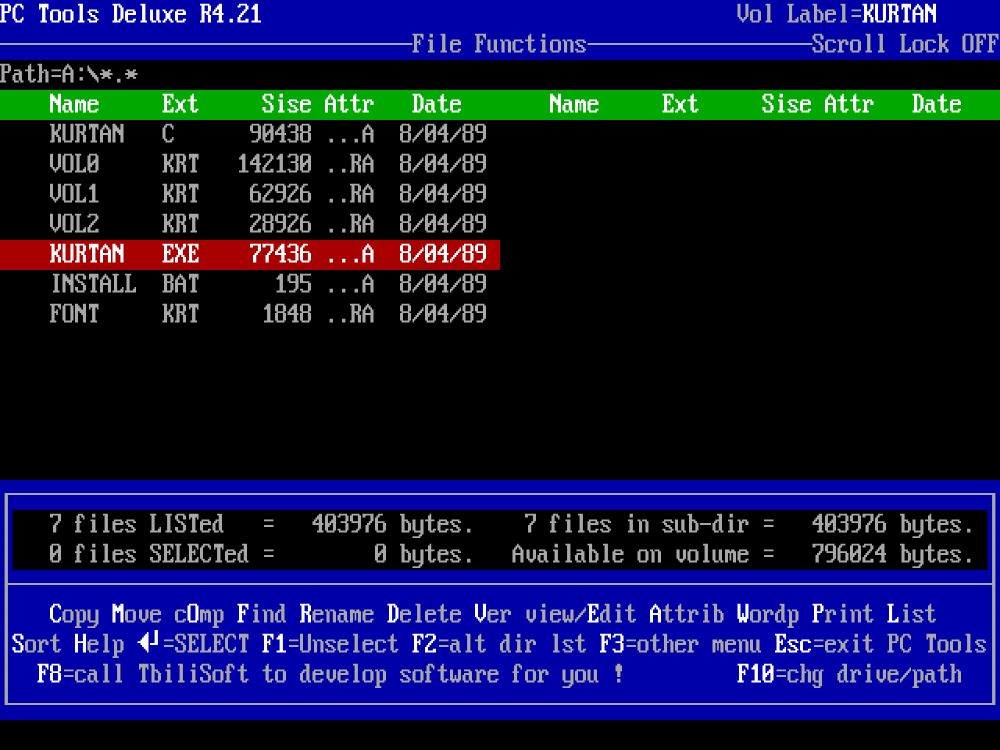Click the right Sise column header
Screen dimensions: 1000x750
pyautogui.click(x=786, y=104)
